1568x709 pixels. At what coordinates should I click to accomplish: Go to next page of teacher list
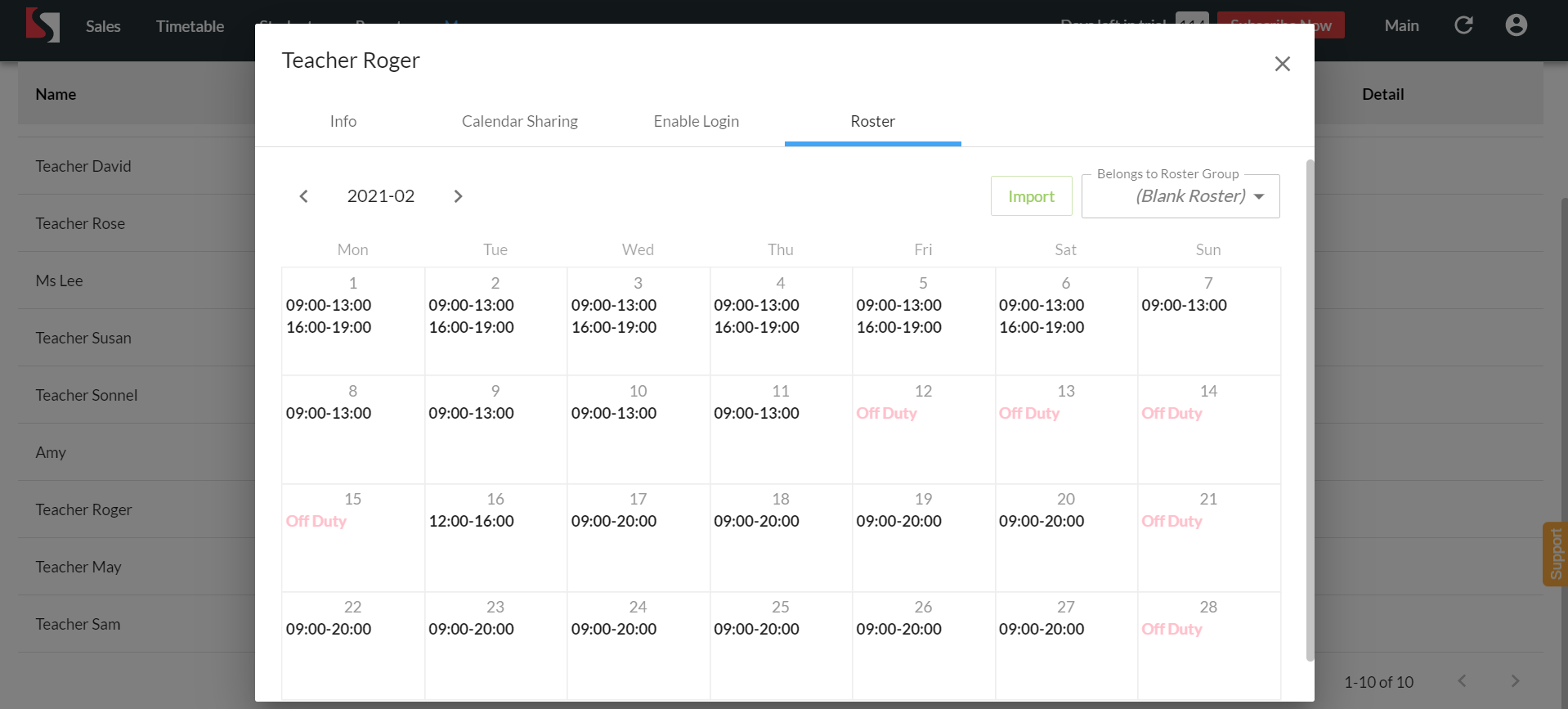[1514, 681]
